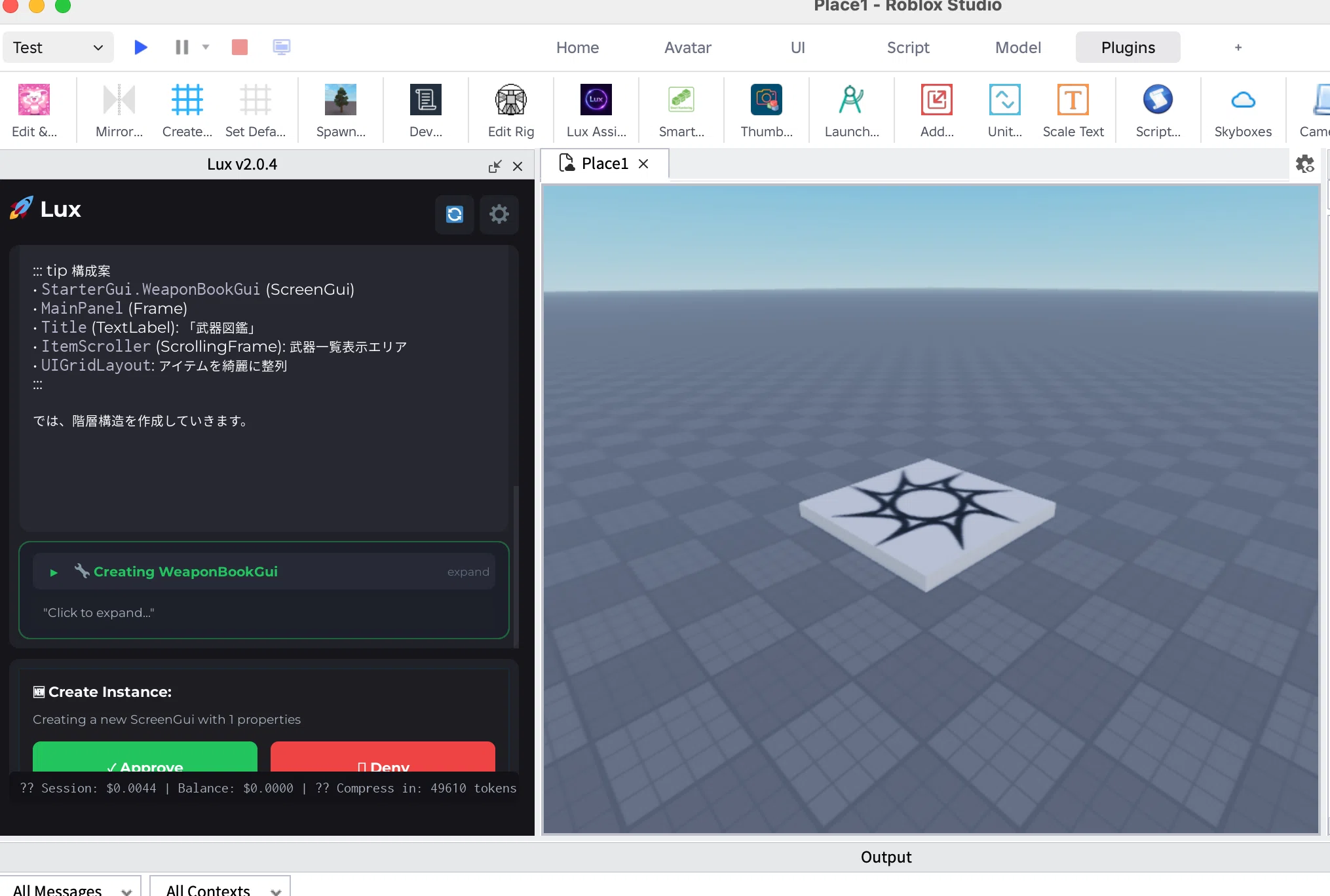
Task: Select the Add plugin icon
Action: click(x=937, y=100)
